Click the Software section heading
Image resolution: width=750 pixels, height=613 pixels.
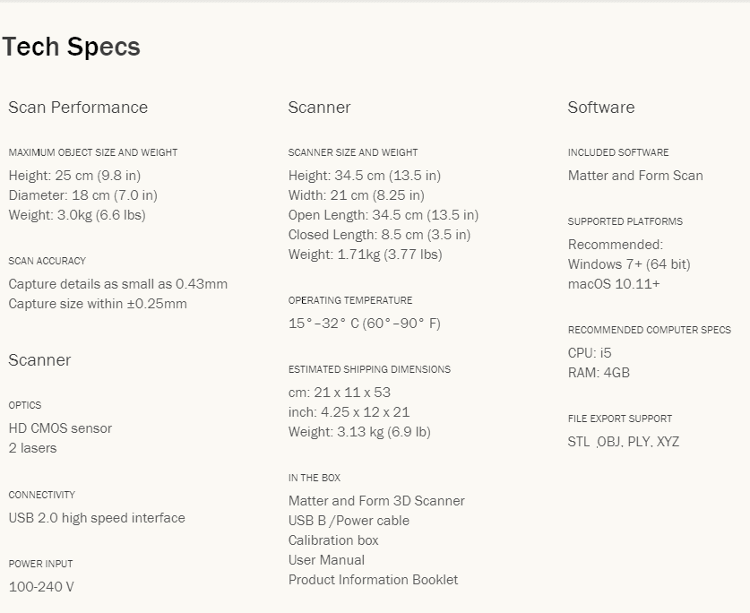pos(601,108)
